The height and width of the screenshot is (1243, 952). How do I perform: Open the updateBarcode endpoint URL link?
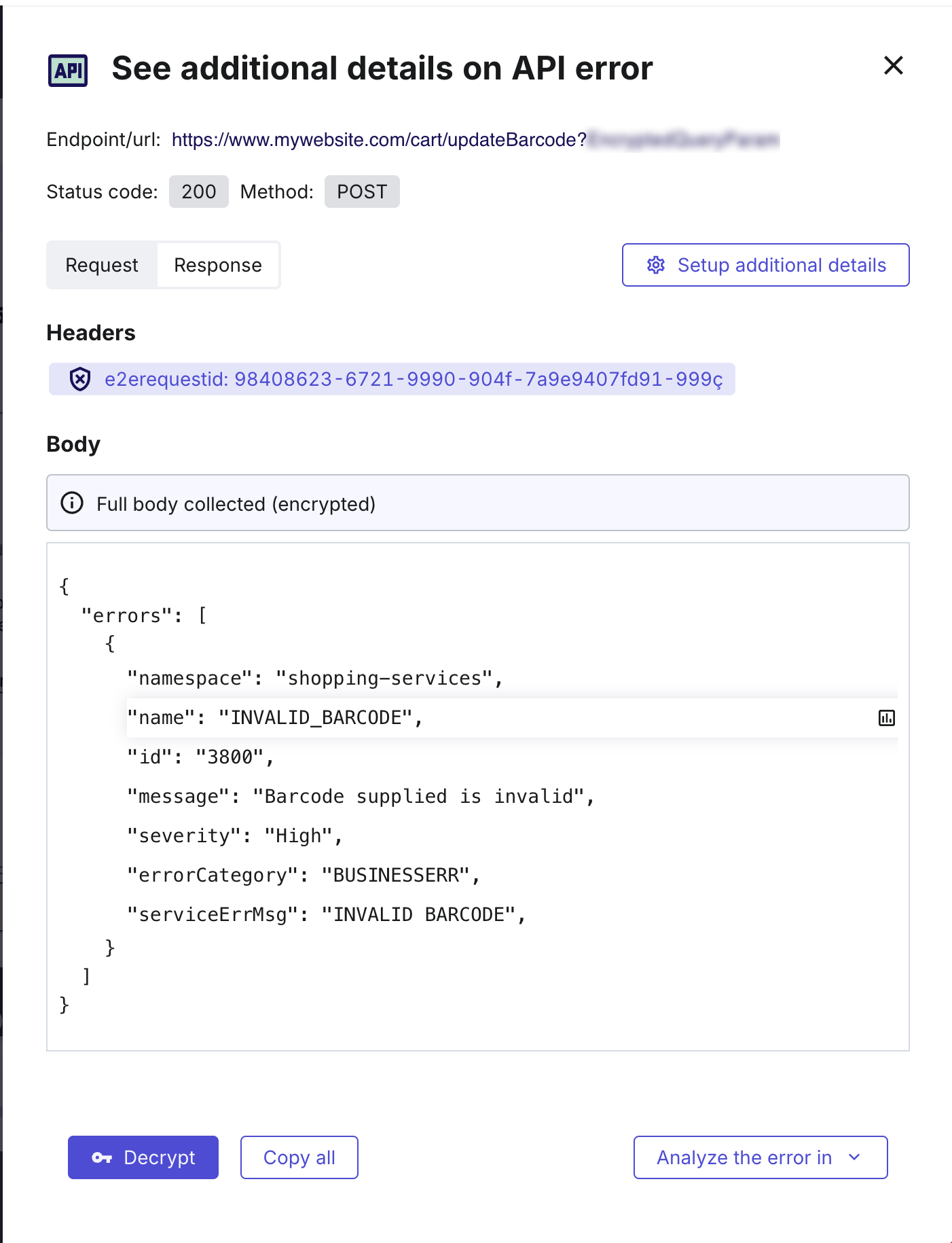378,140
